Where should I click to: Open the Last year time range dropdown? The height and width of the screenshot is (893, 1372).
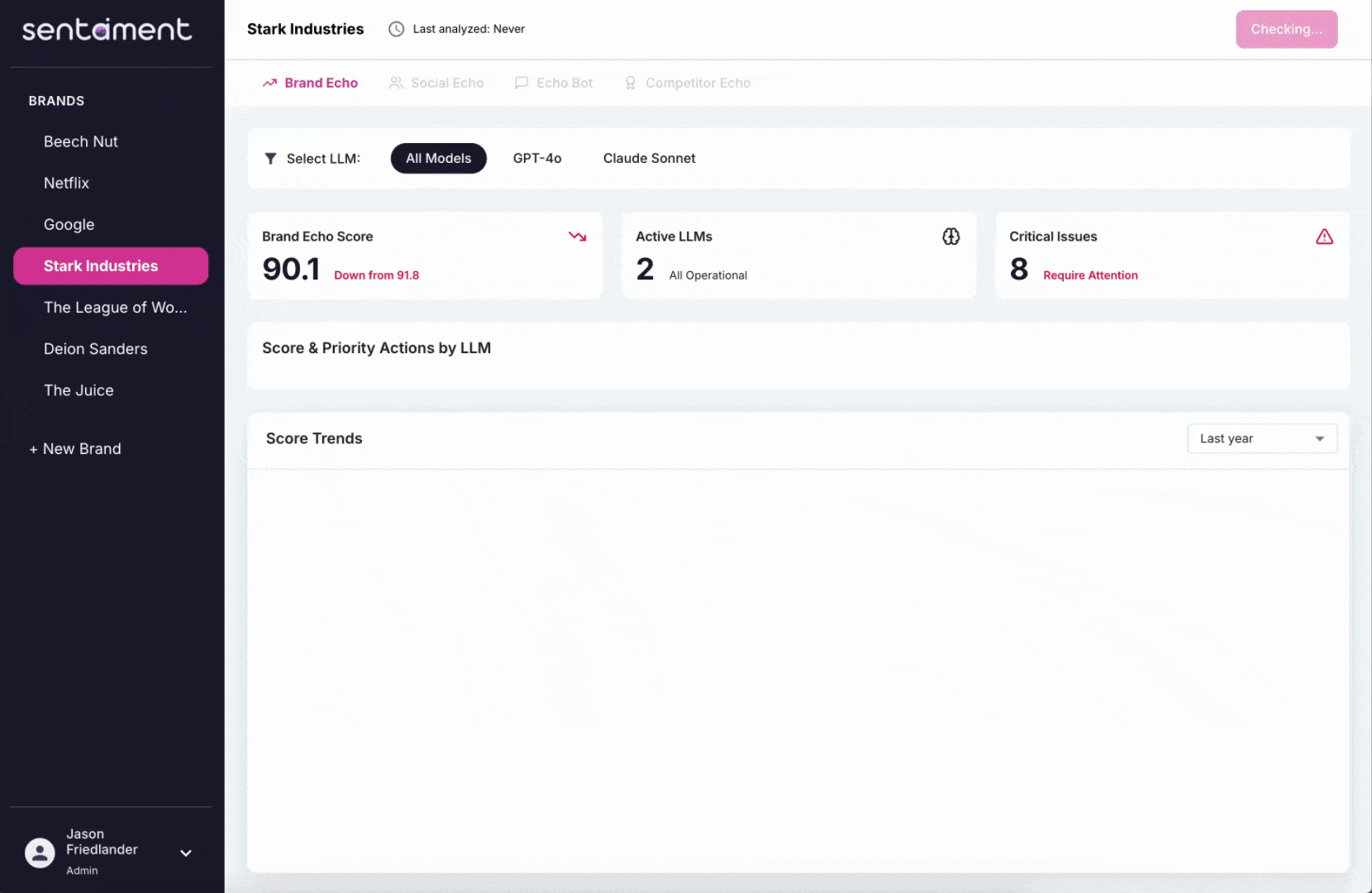coord(1262,438)
